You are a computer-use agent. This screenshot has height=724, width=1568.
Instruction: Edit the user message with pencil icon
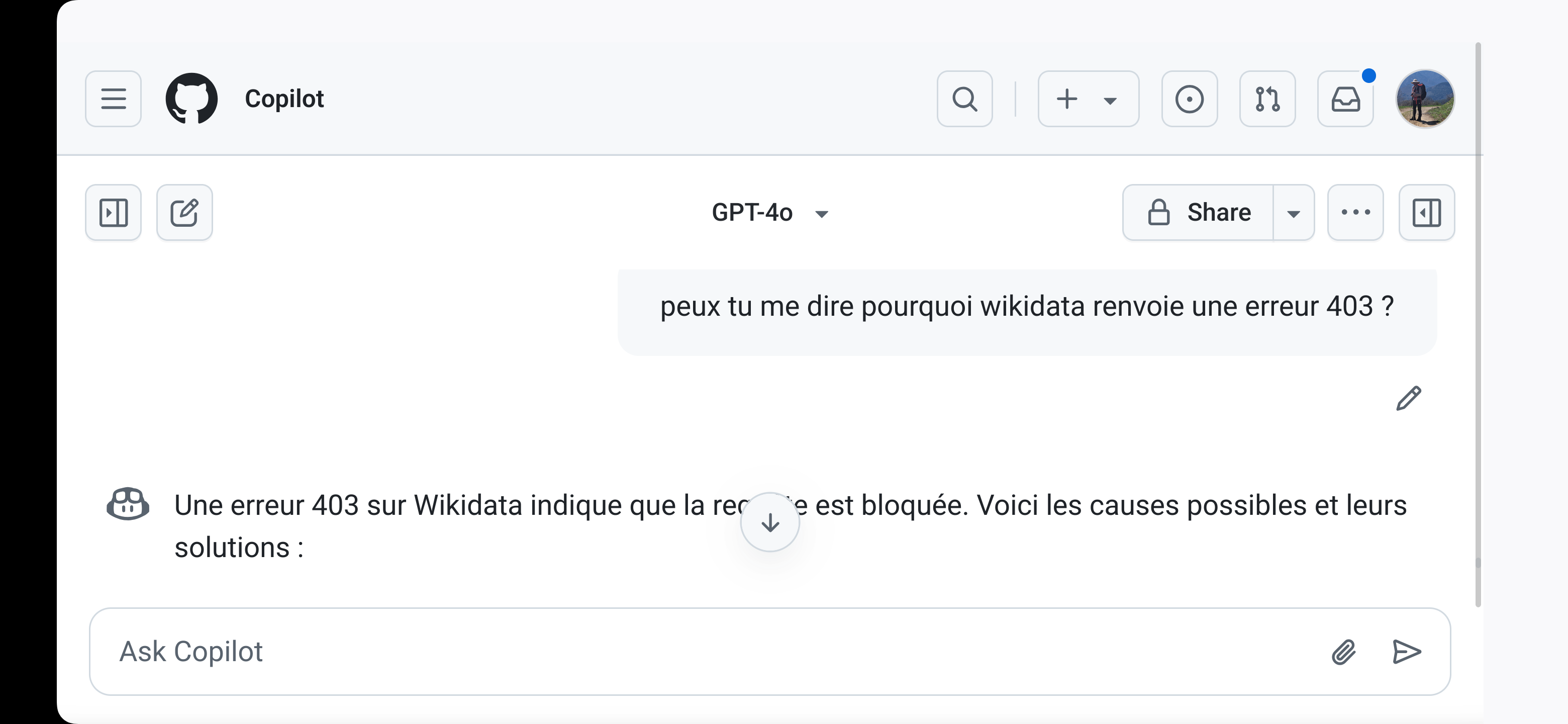(x=1408, y=399)
